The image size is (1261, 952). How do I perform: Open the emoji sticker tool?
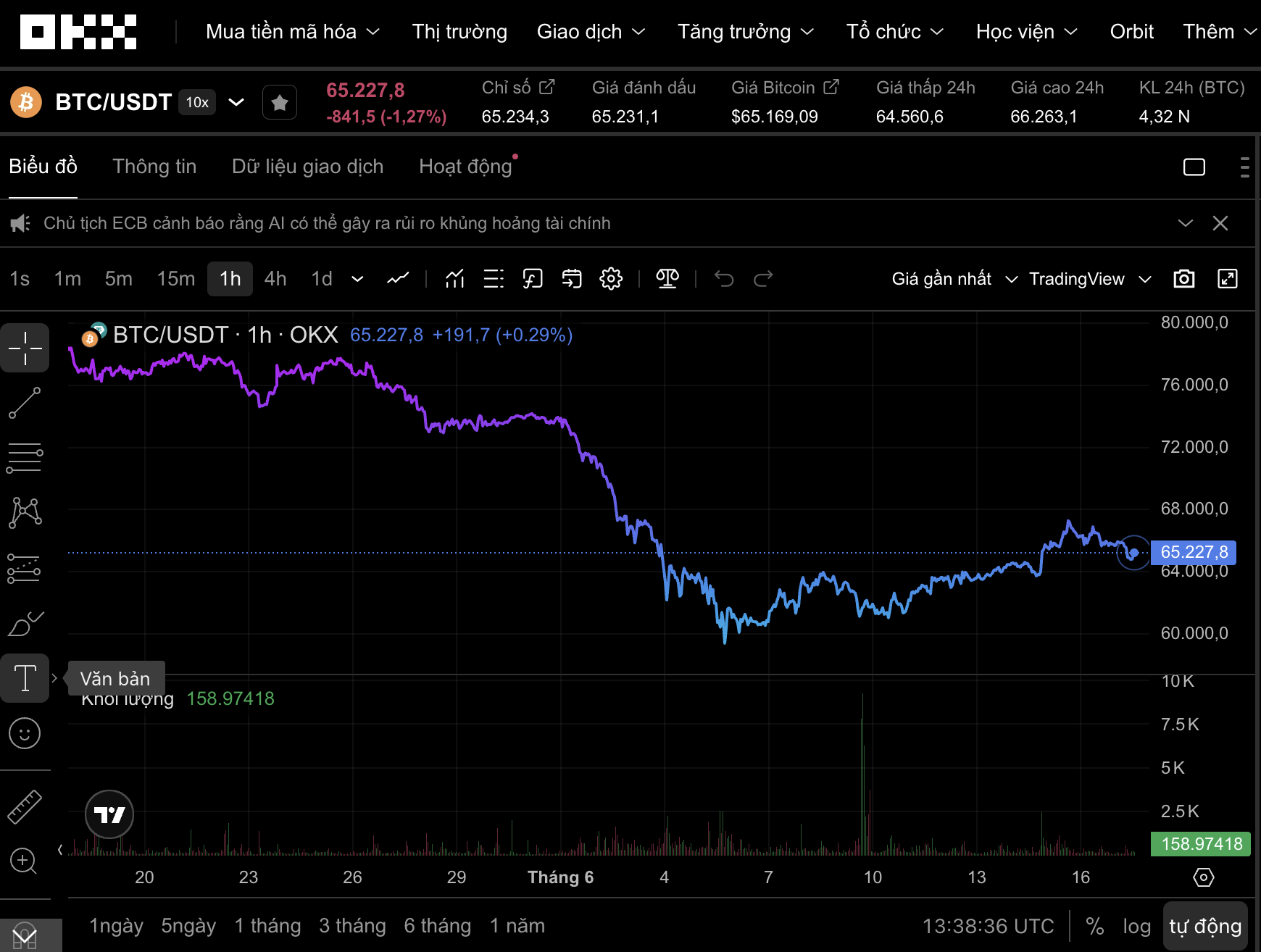(25, 733)
